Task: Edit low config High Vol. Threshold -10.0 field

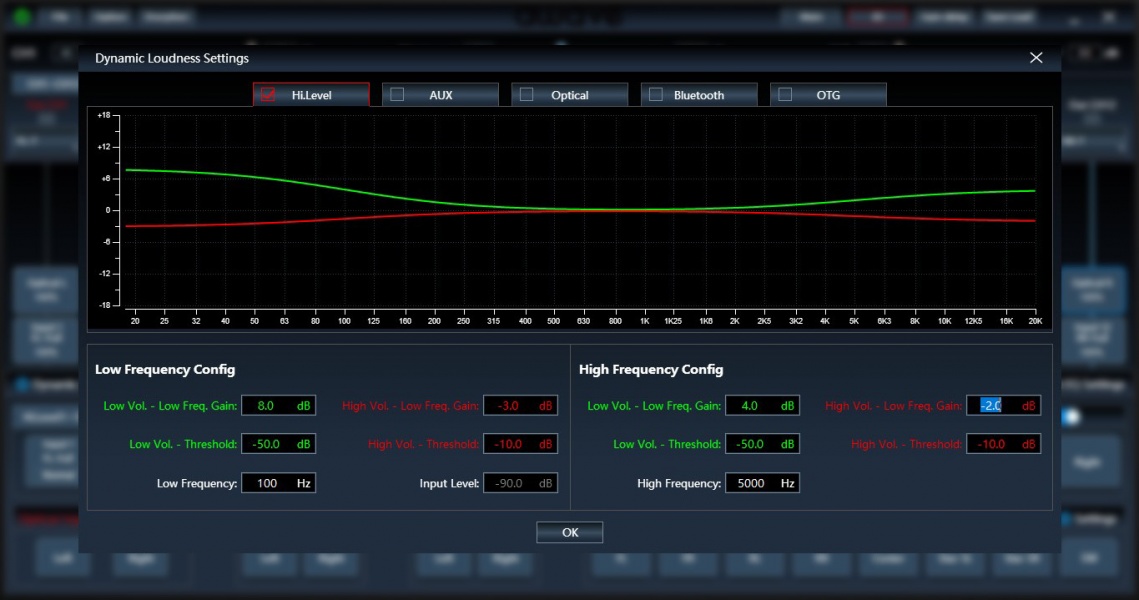Action: [x=520, y=444]
